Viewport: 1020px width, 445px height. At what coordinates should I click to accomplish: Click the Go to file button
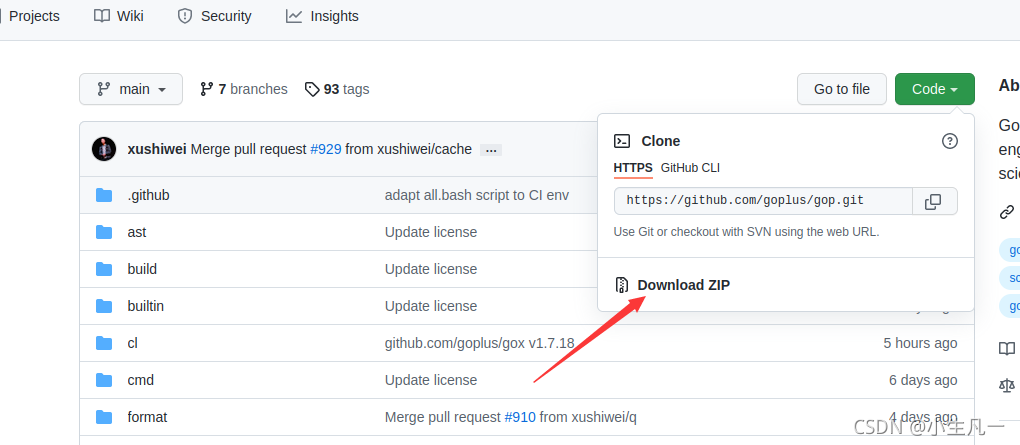842,89
